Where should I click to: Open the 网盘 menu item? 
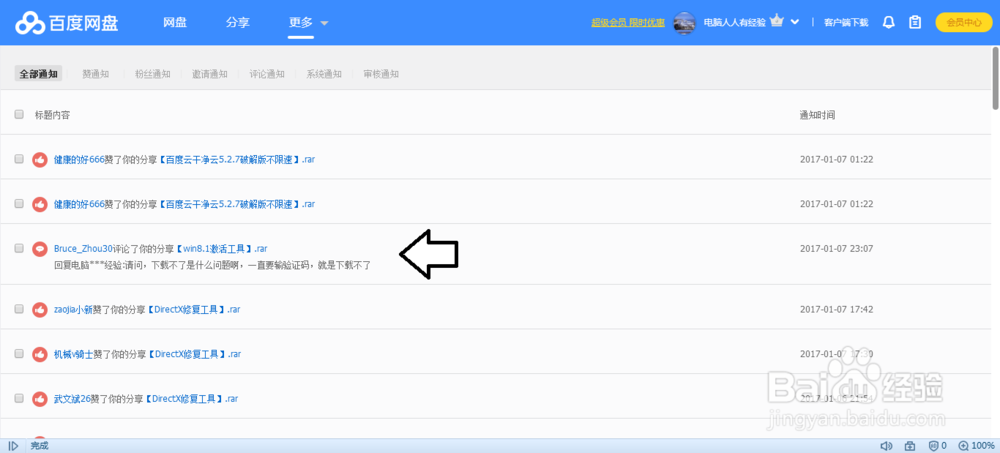pyautogui.click(x=175, y=22)
